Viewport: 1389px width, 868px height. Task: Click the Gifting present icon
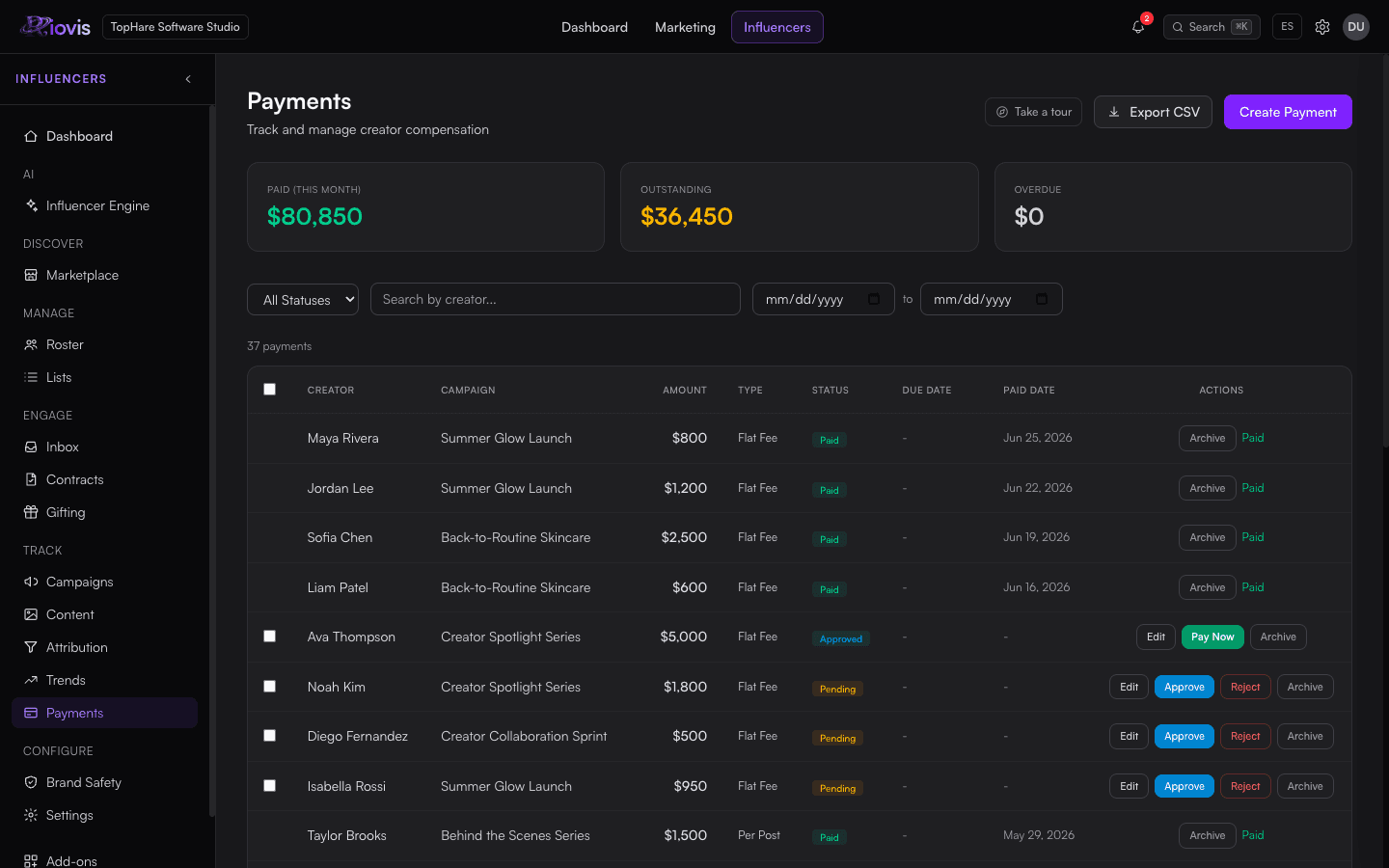(x=31, y=512)
